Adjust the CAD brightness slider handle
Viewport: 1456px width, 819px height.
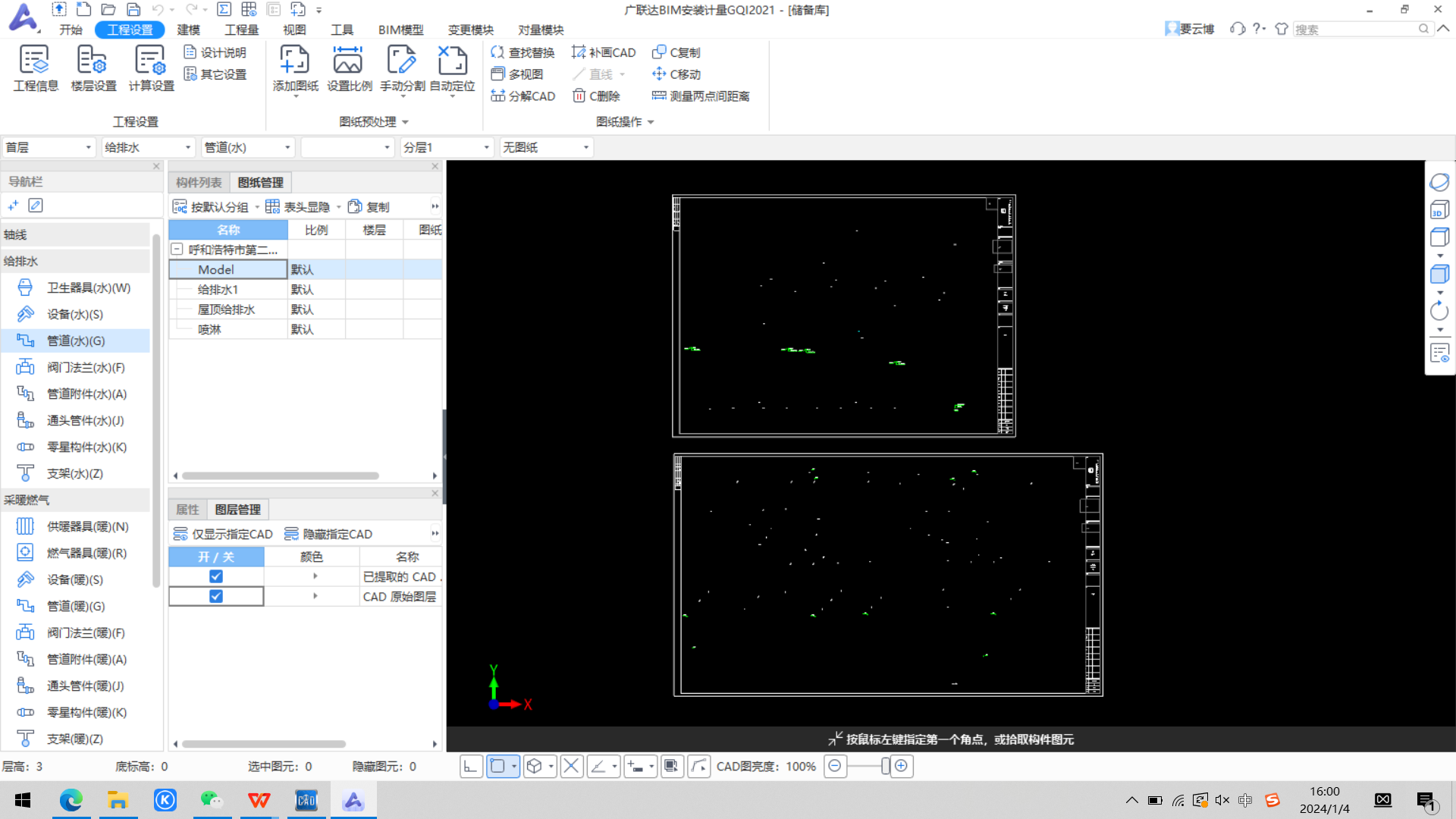pos(885,766)
